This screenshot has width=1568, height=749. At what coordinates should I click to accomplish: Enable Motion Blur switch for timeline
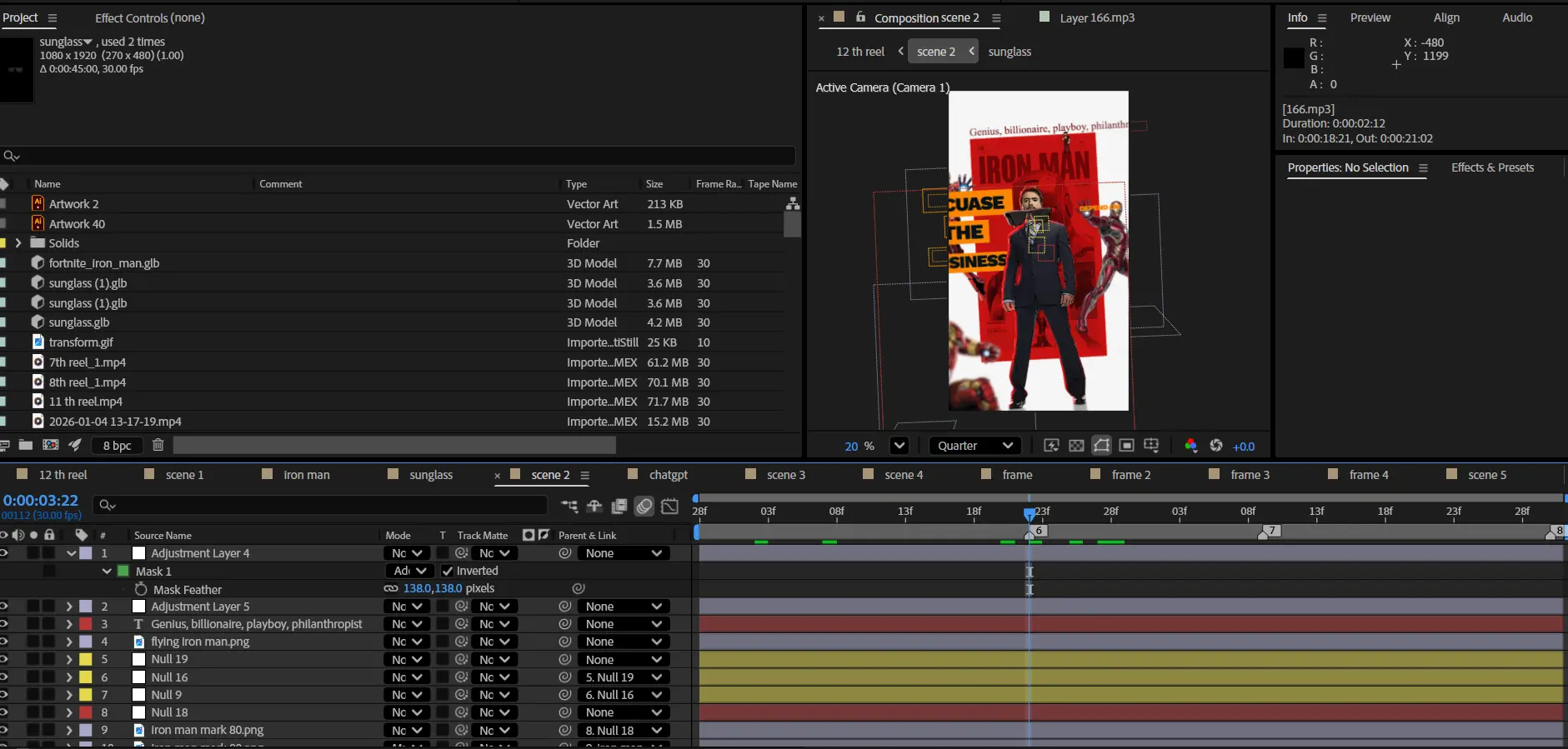pos(644,506)
